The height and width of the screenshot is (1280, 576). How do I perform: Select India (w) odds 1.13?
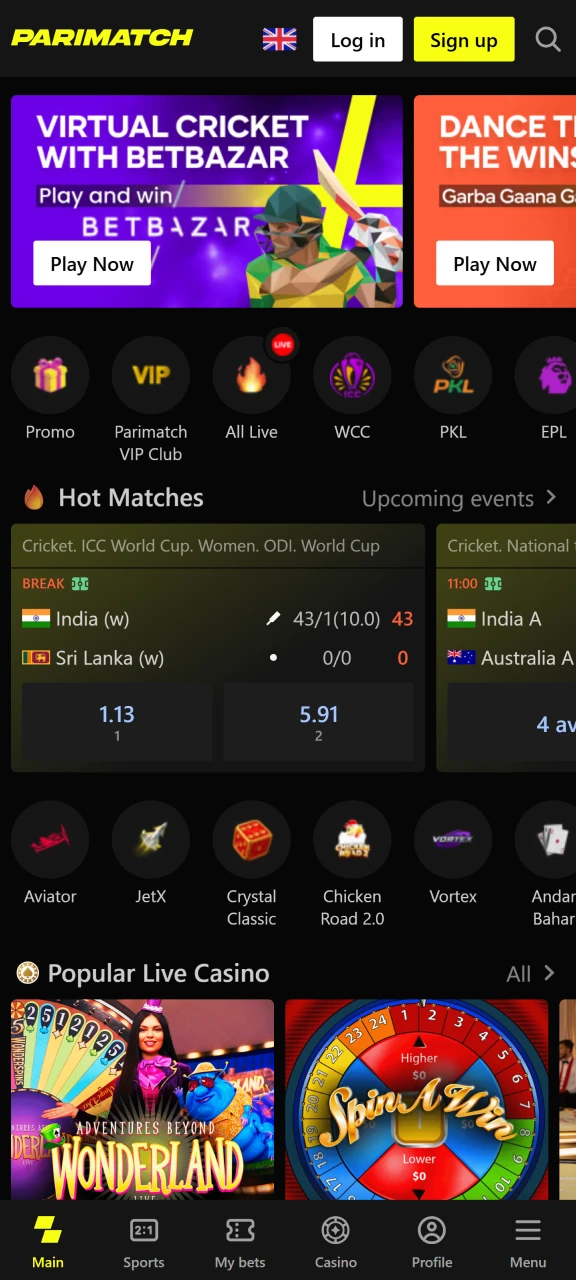click(x=117, y=722)
